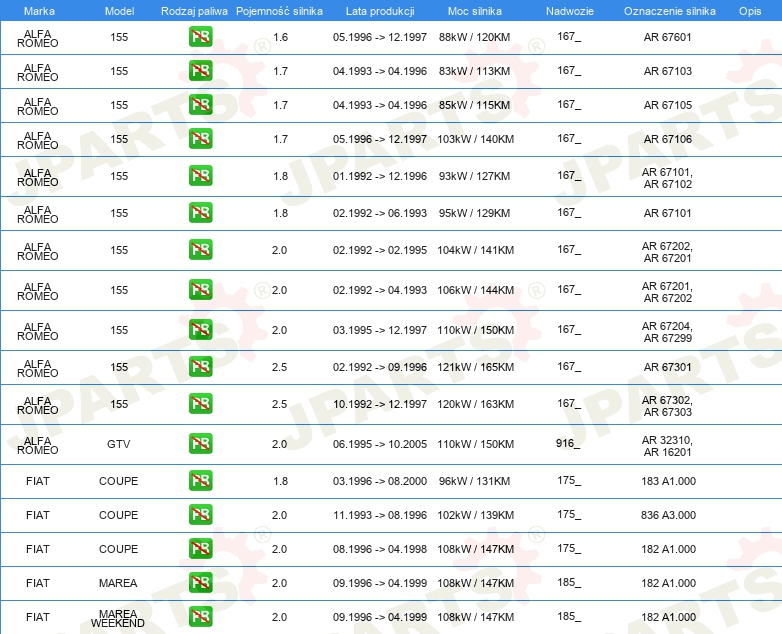The image size is (782, 634).
Task: Click dates 02.1992 -> 02.1995
Action: tap(380, 250)
